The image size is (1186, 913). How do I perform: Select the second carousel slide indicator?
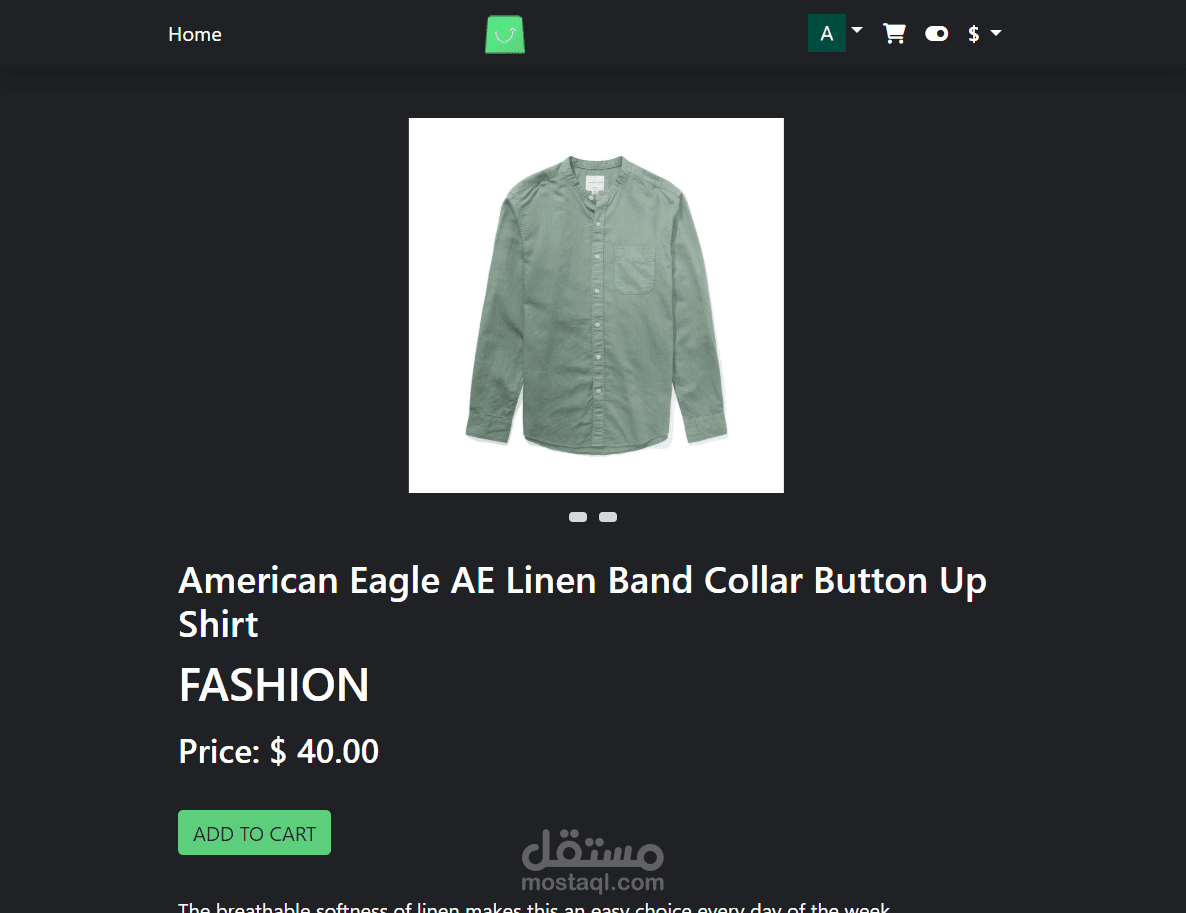click(x=608, y=517)
